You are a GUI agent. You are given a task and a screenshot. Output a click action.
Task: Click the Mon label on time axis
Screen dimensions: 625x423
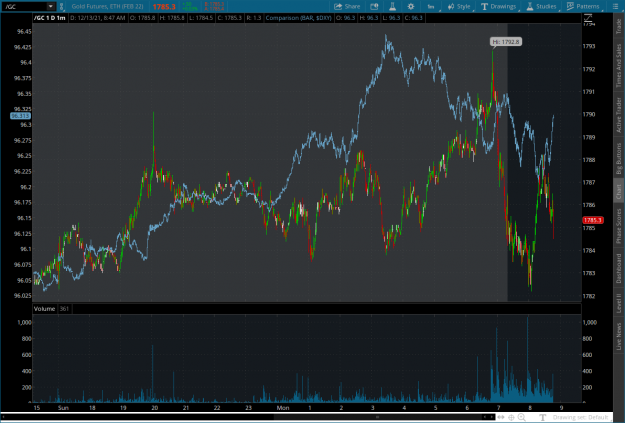point(283,408)
